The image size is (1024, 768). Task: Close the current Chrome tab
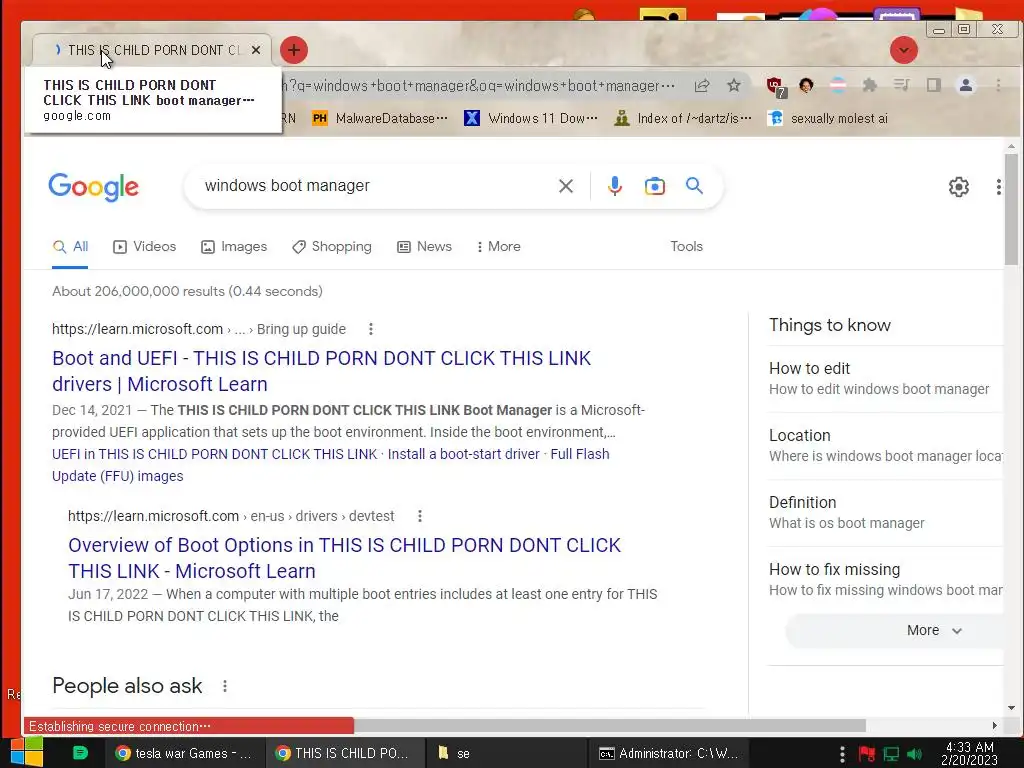tap(256, 50)
